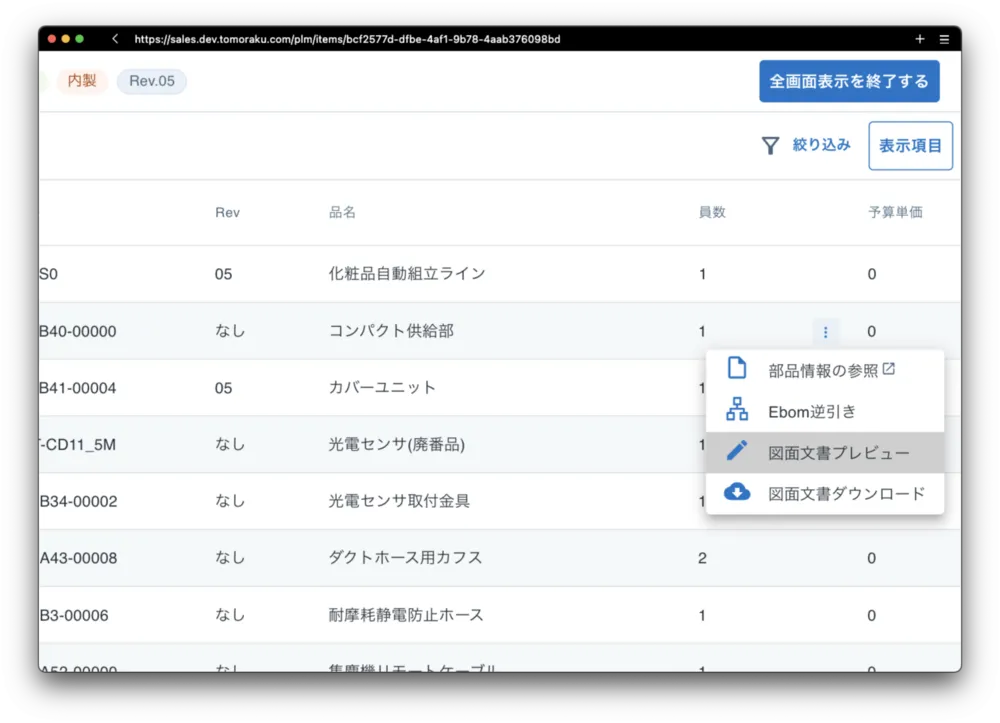Click the browser hamburger menu icon
The image size is (1000, 723).
point(944,39)
